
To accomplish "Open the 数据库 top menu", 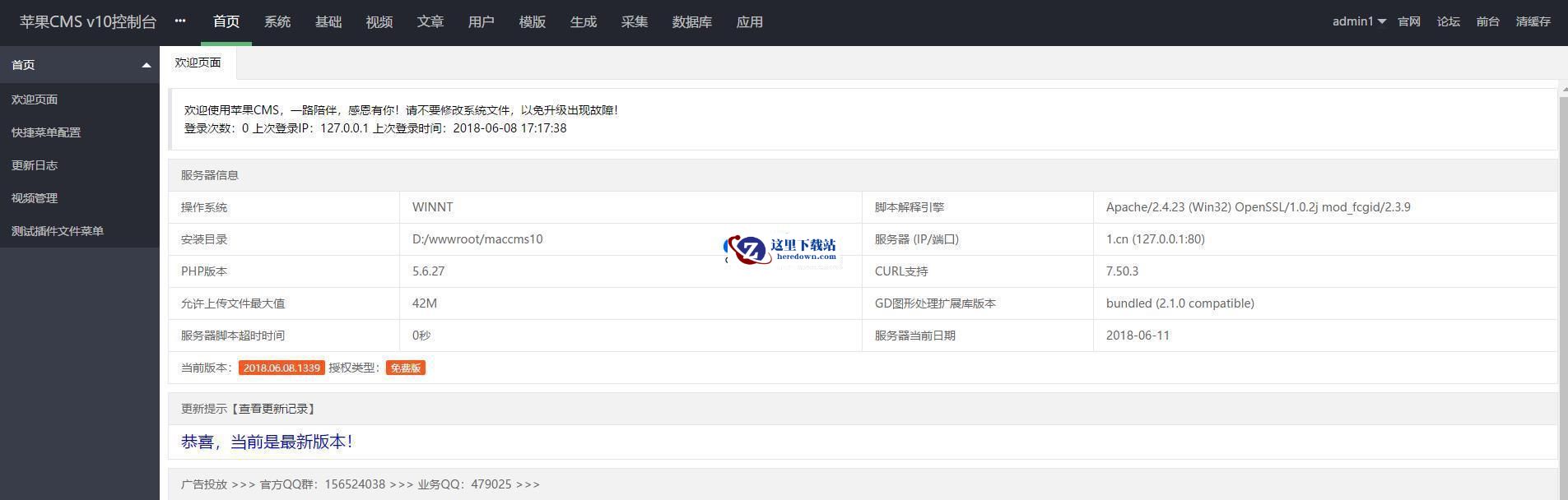I will [x=692, y=22].
